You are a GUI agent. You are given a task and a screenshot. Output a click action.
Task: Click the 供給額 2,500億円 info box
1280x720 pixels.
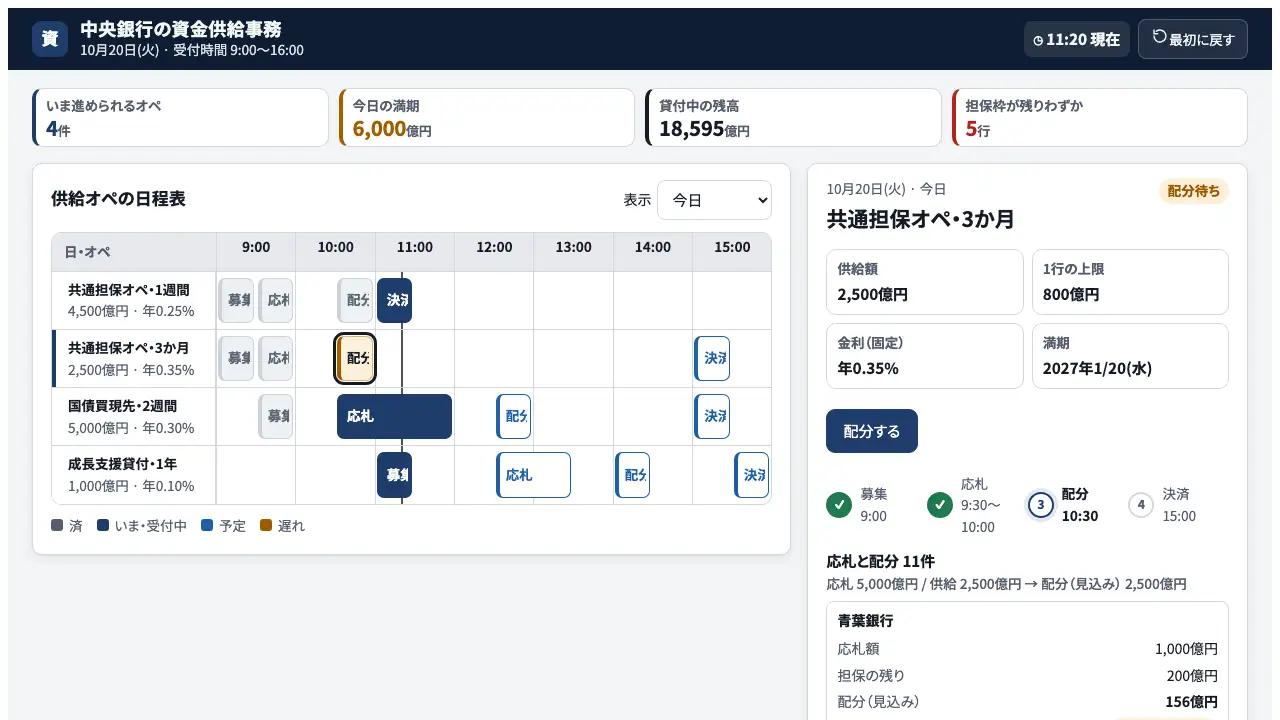click(x=925, y=282)
